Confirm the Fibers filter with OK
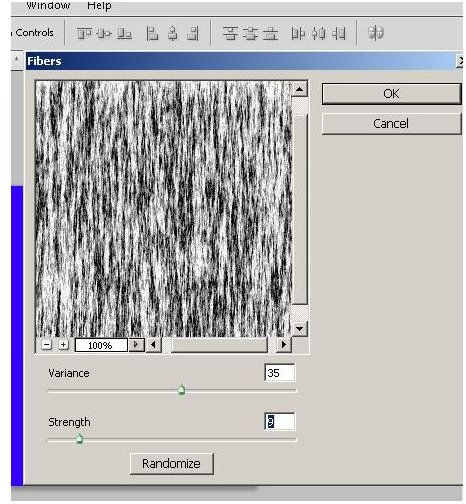 point(391,94)
